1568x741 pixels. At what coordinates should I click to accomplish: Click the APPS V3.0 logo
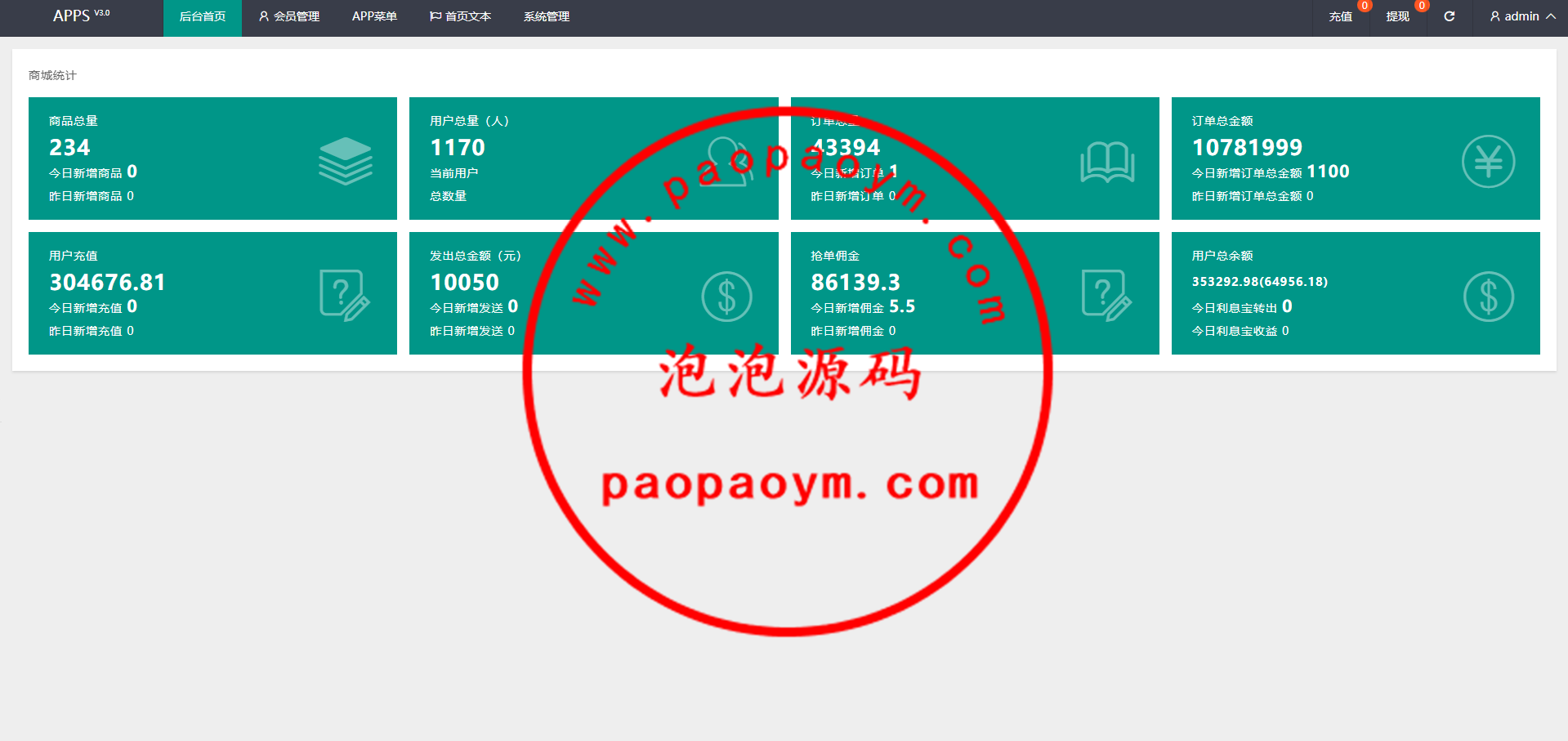point(81,16)
